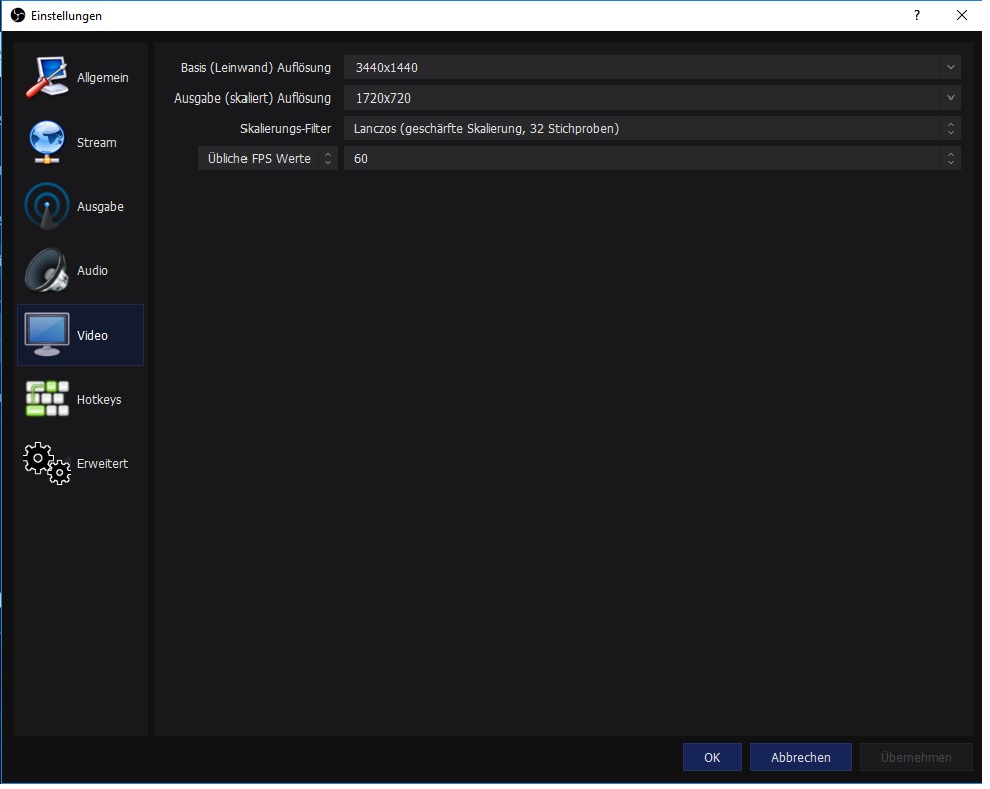Expand the Basis (Leinwand) Auflösung dropdown arrow
990x789 pixels.
tap(950, 68)
